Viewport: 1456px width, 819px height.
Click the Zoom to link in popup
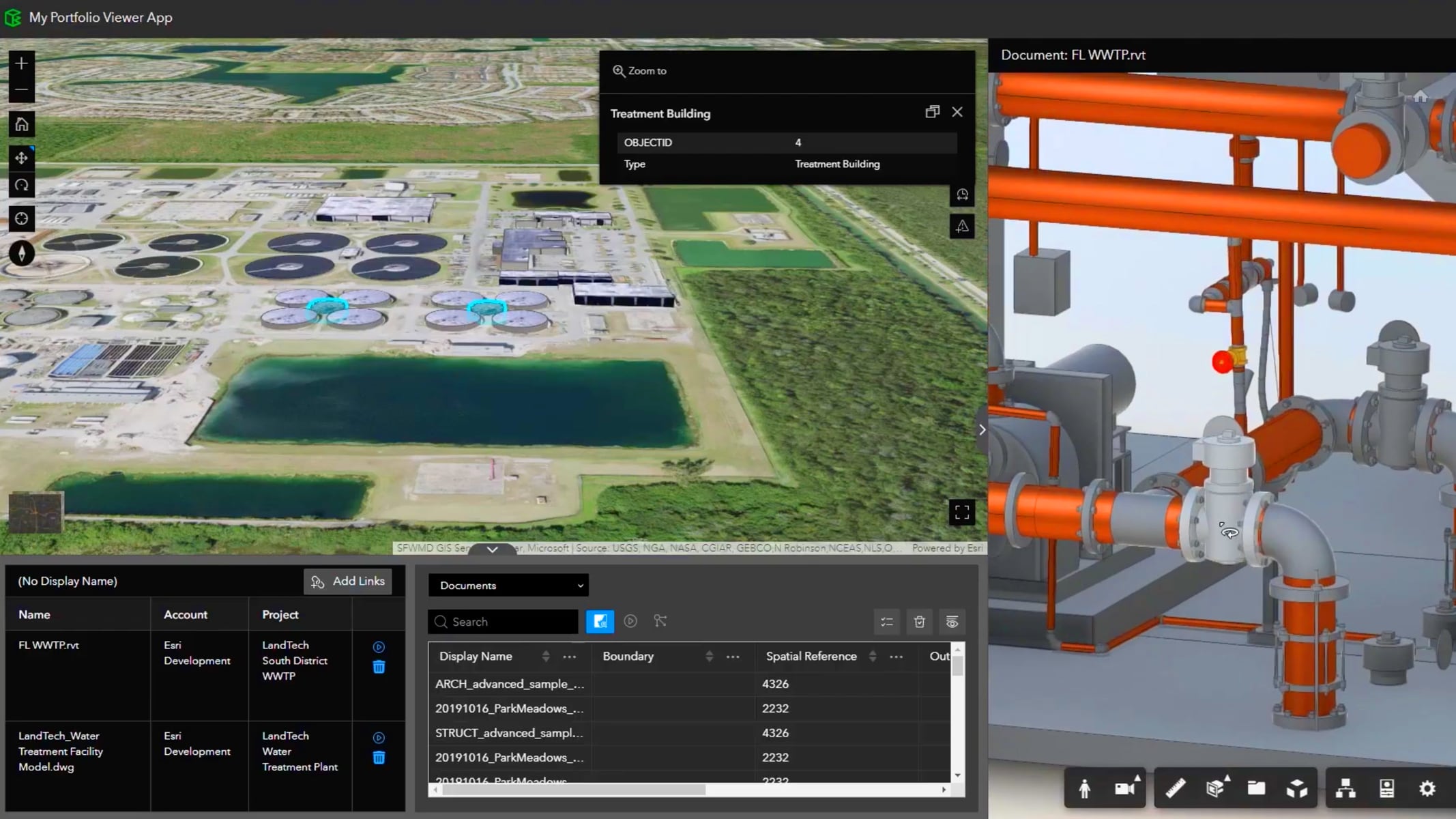(x=639, y=70)
